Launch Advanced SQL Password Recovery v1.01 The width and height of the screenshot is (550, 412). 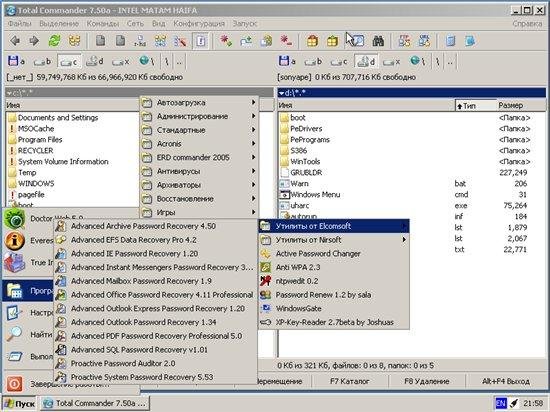[155, 350]
